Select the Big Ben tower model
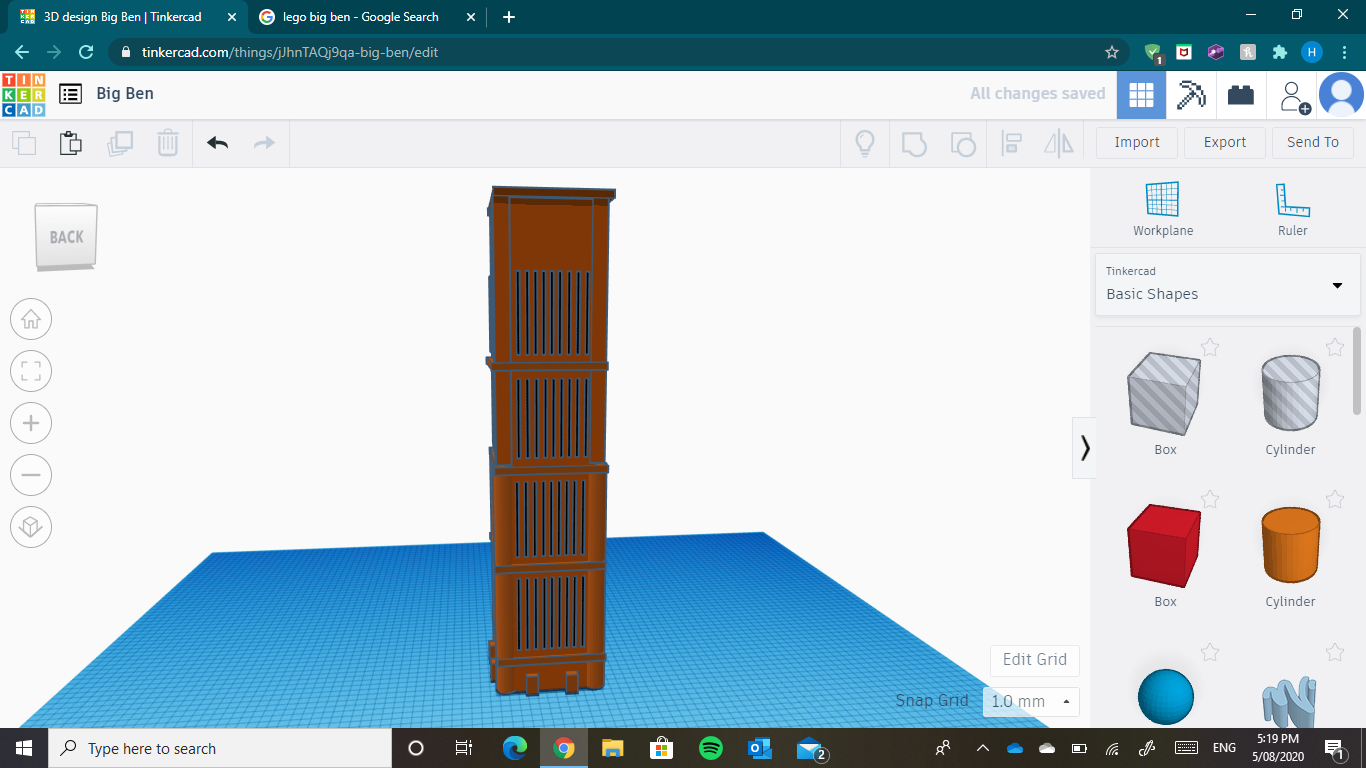This screenshot has width=1366, height=768. tap(549, 440)
